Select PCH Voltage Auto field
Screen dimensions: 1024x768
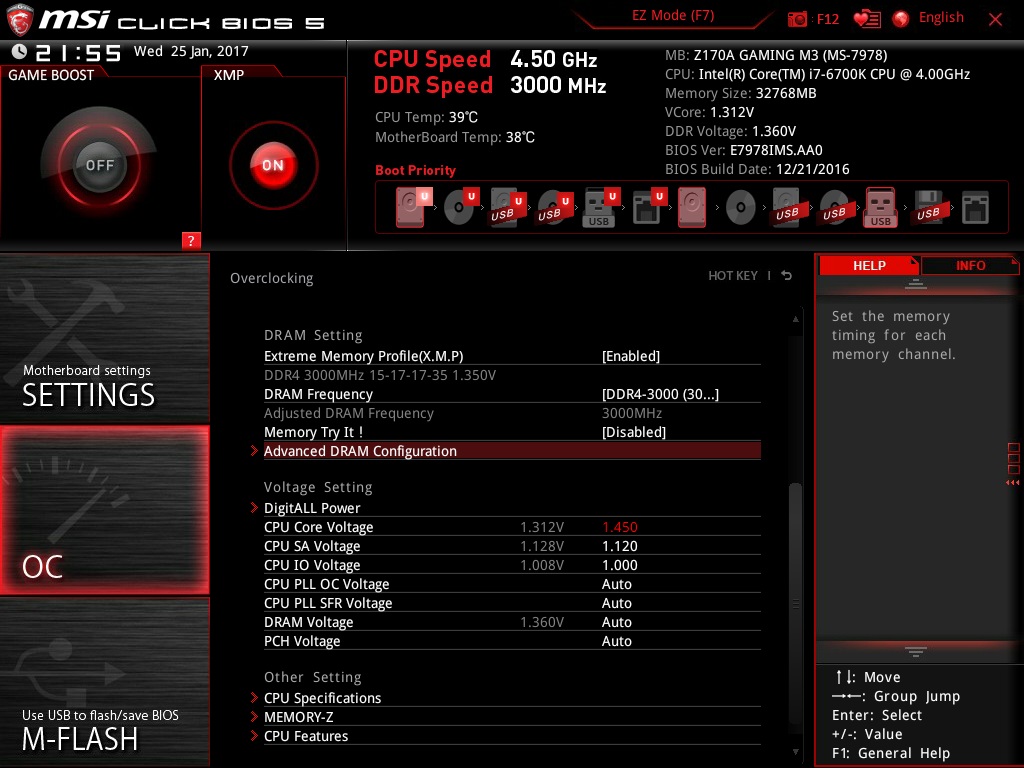[x=616, y=641]
